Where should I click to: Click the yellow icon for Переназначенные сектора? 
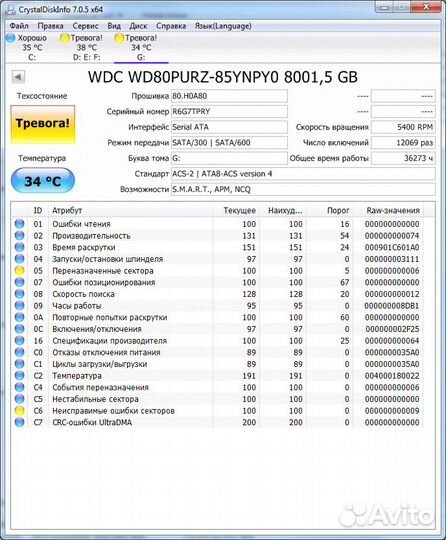(x=20, y=271)
